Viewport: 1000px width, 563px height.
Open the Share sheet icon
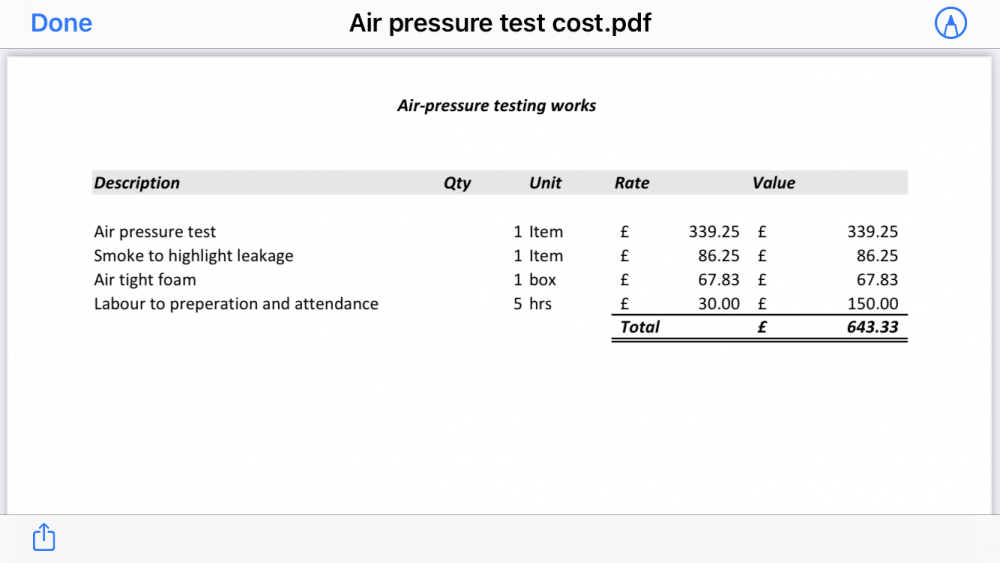pyautogui.click(x=44, y=537)
